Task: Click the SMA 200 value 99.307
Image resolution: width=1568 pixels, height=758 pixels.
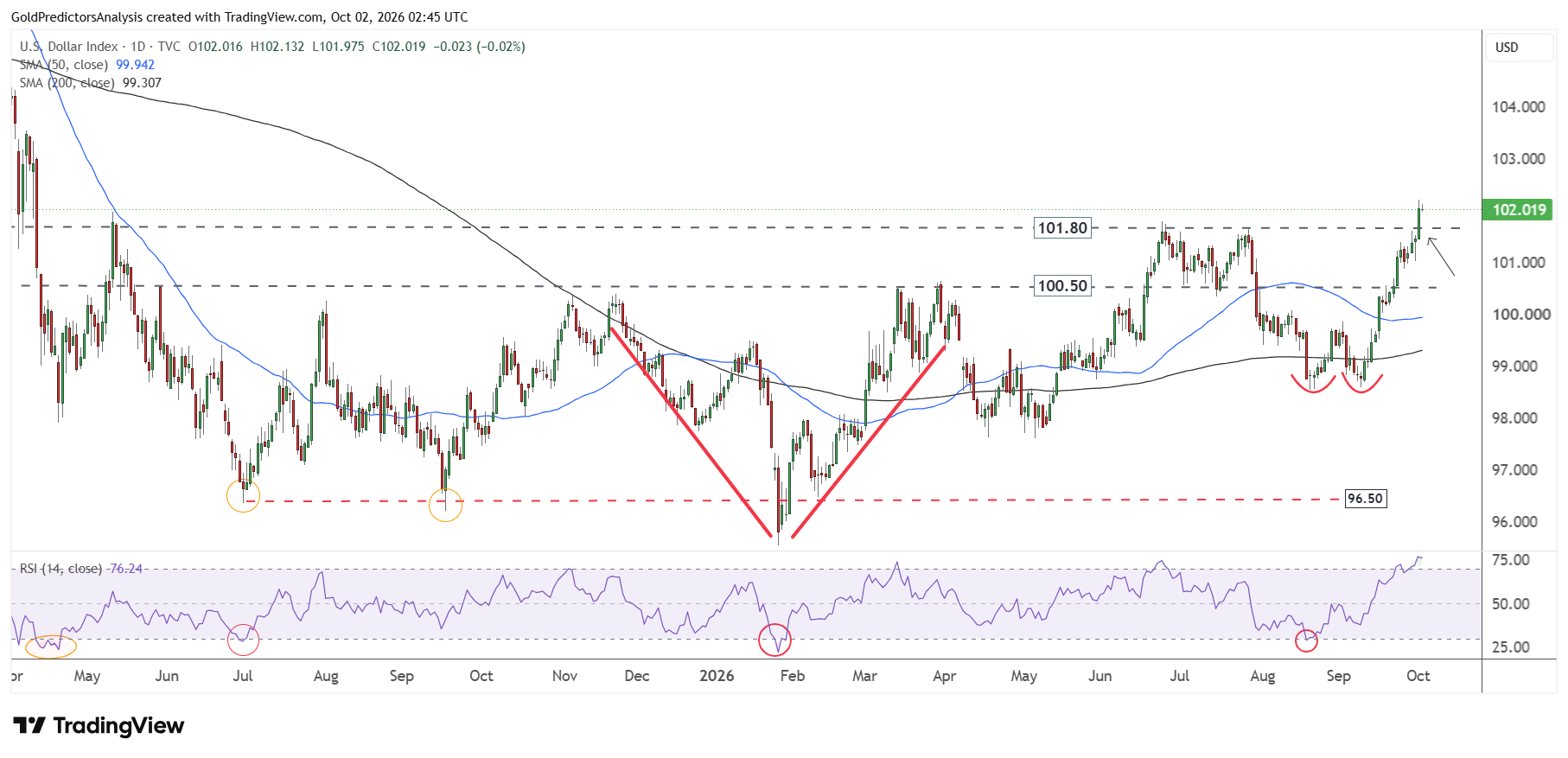Action: (142, 83)
